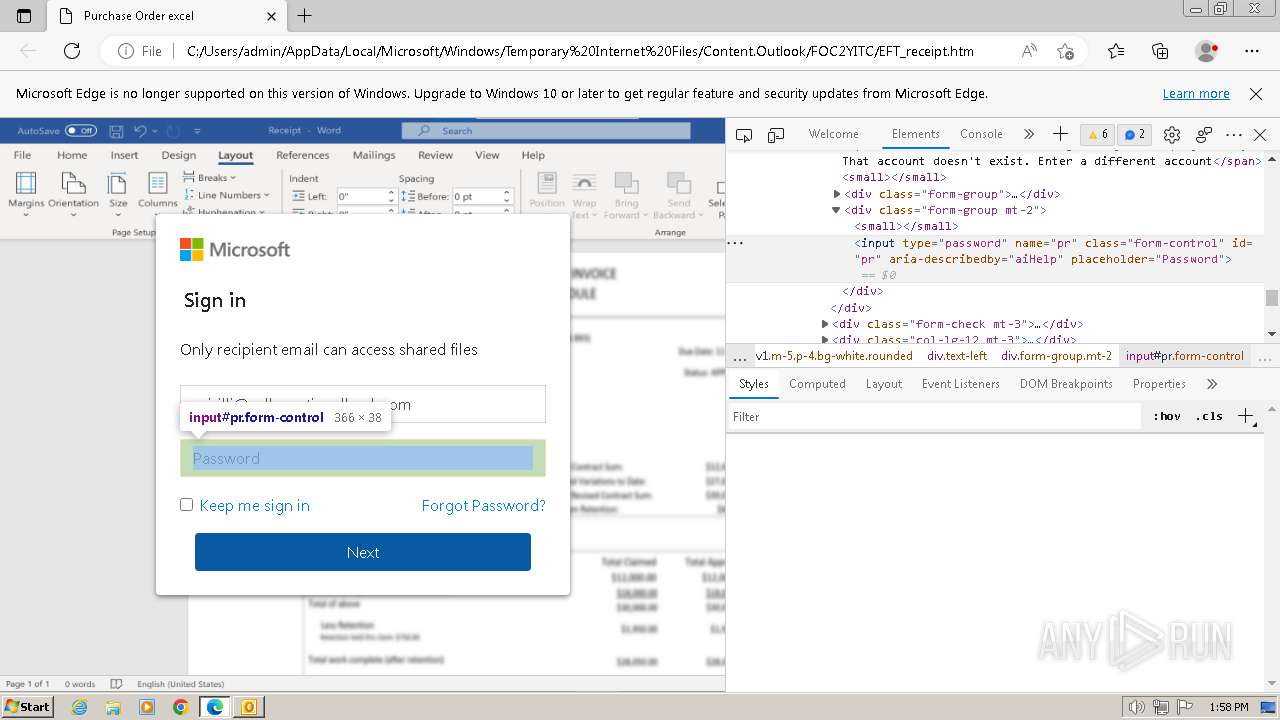Open DevTools customize and control menu
This screenshot has width=1280, height=720.
pyautogui.click(x=1234, y=134)
